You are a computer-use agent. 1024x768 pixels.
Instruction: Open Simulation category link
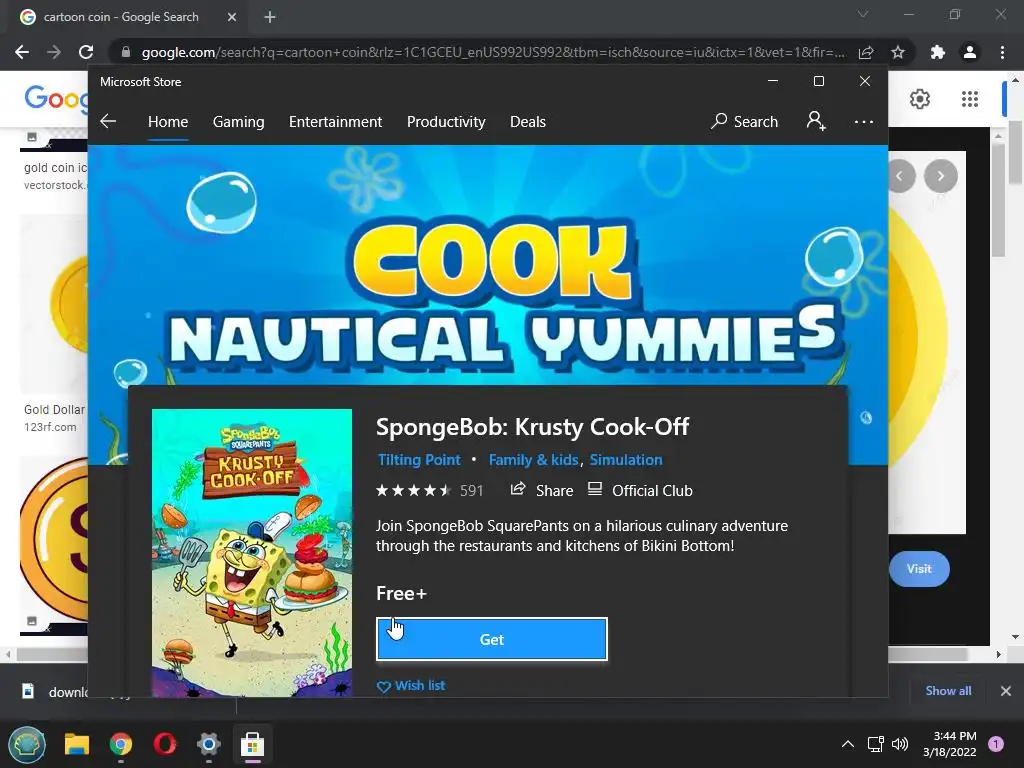point(626,460)
